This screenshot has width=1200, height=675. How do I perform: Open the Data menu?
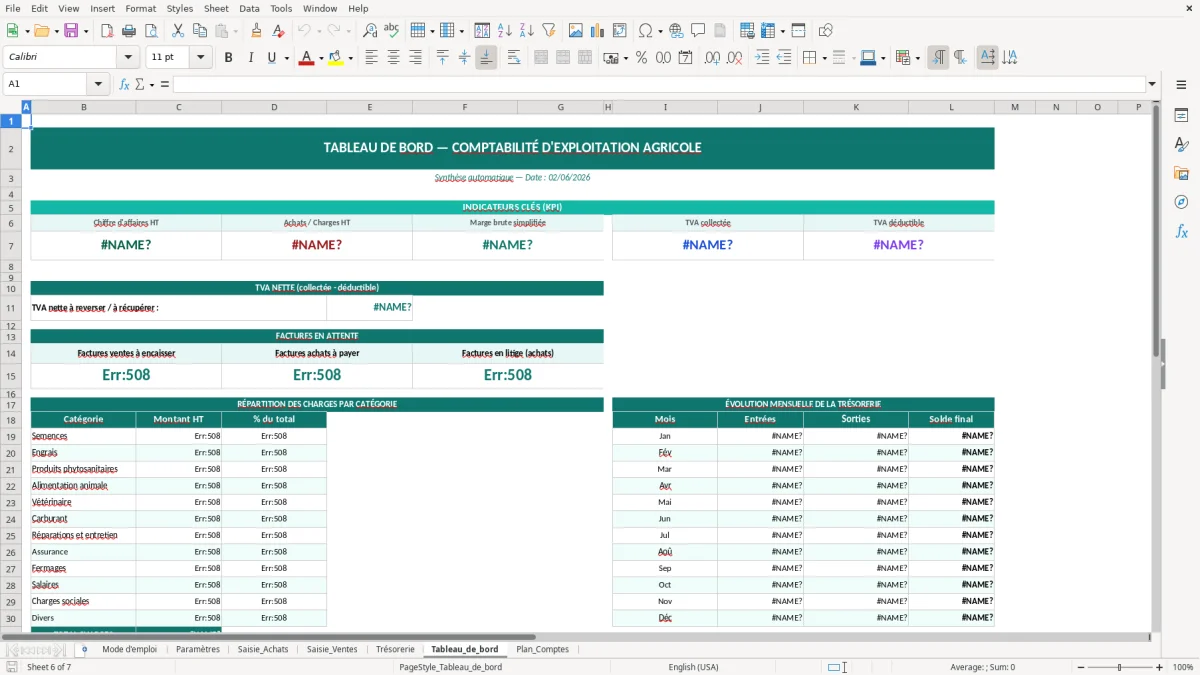tap(249, 8)
